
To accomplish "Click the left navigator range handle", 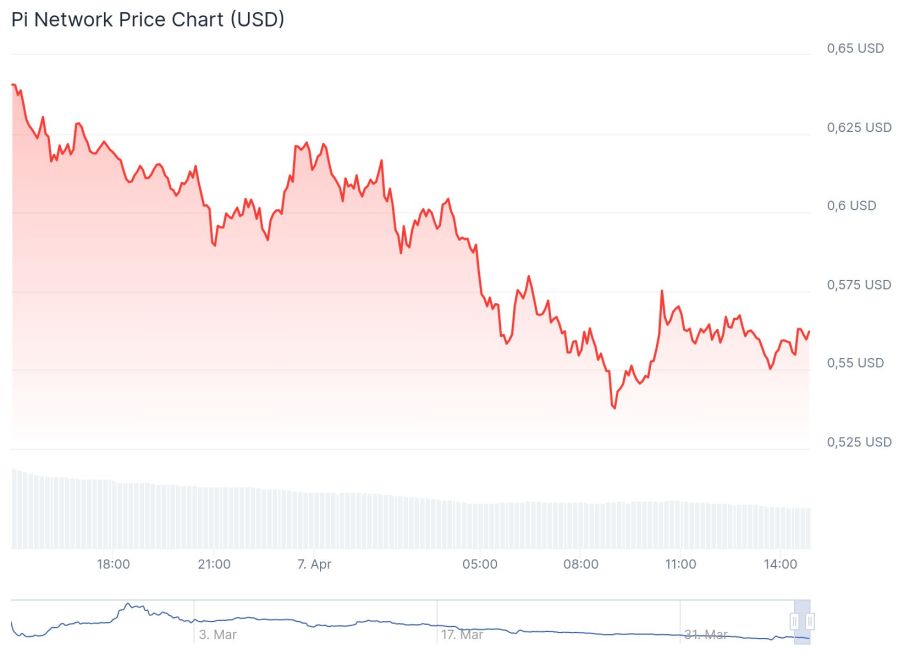I will 795,622.
